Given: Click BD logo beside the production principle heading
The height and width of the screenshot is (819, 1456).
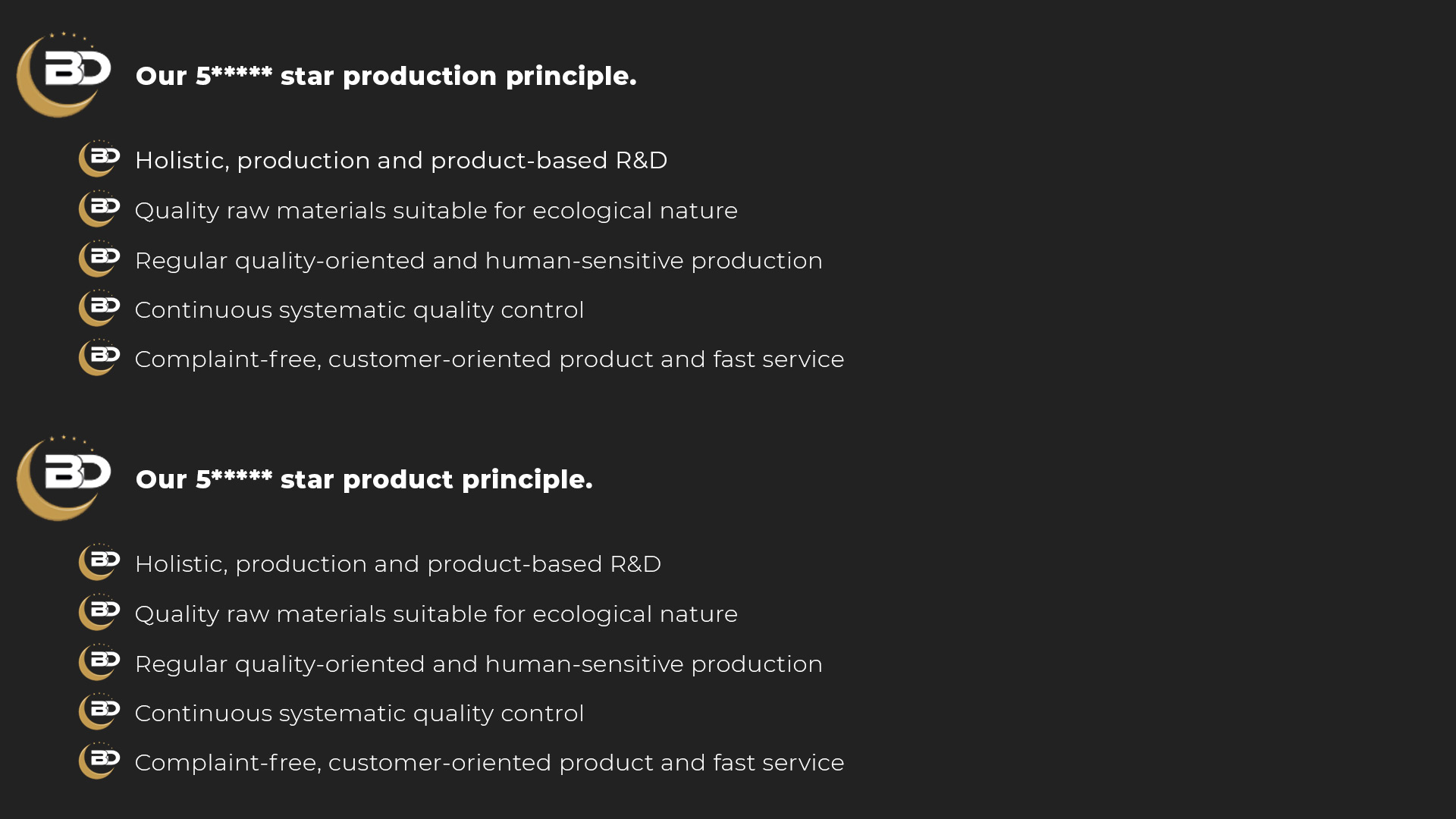Looking at the screenshot, I should click(x=64, y=74).
